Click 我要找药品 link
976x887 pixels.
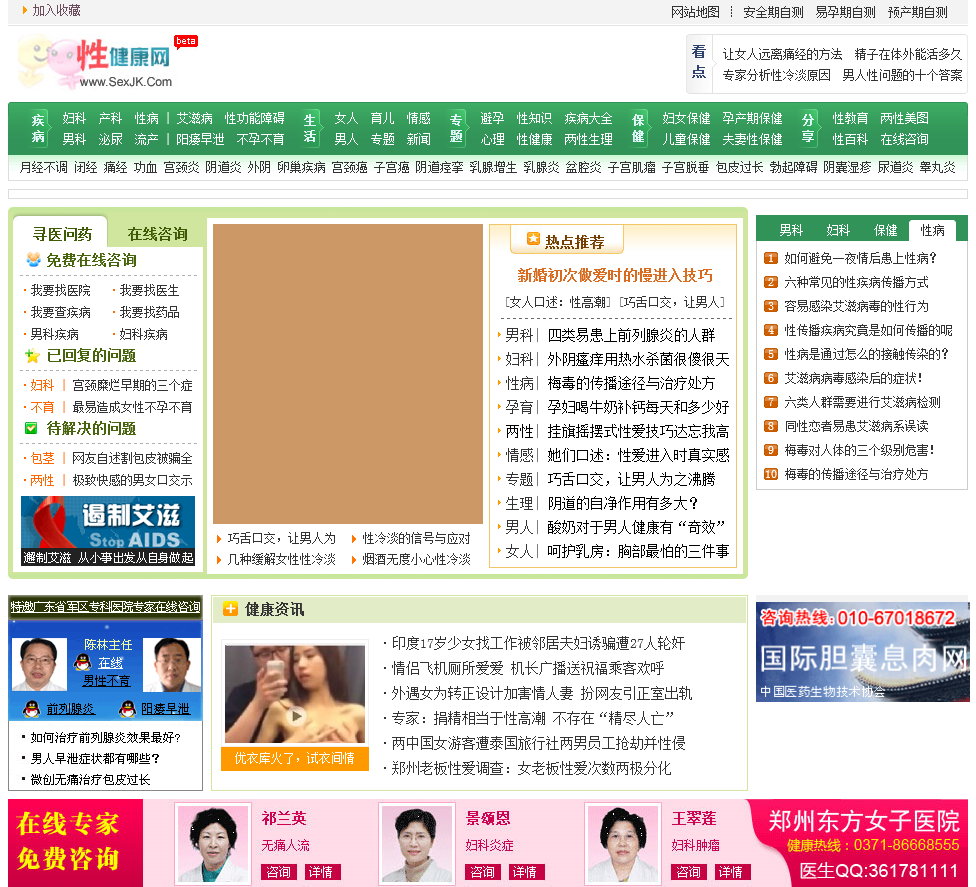tap(149, 312)
